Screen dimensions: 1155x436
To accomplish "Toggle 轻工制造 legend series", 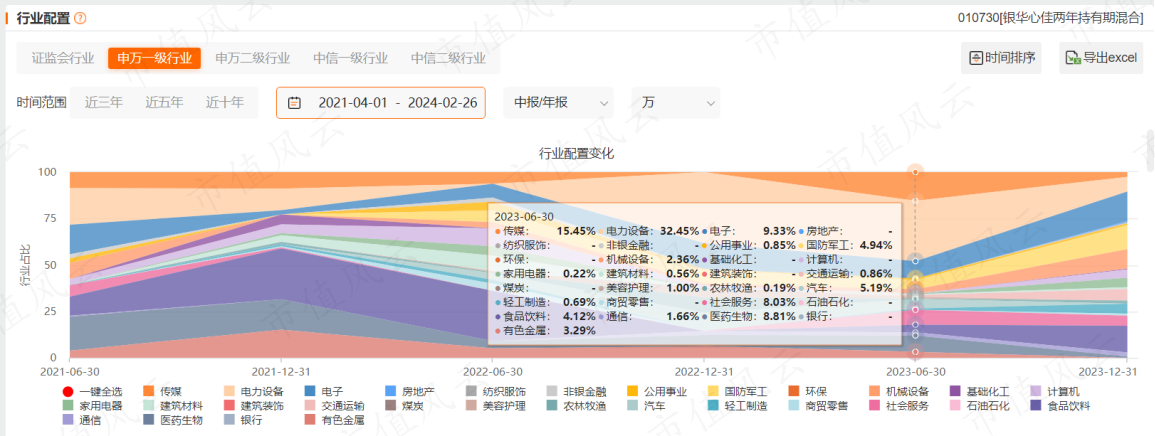I will point(737,406).
